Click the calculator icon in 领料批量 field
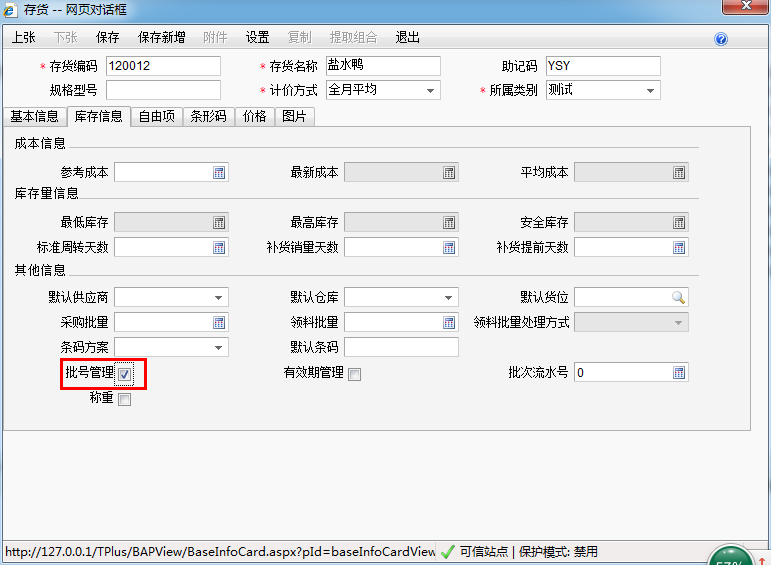The height and width of the screenshot is (565, 771). point(449,322)
